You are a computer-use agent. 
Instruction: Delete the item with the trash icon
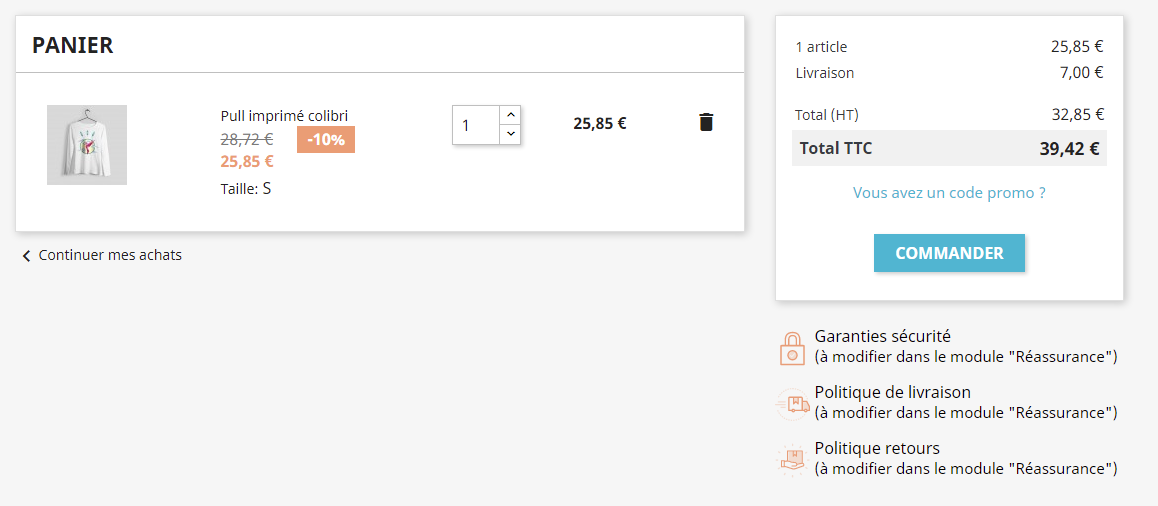(706, 122)
